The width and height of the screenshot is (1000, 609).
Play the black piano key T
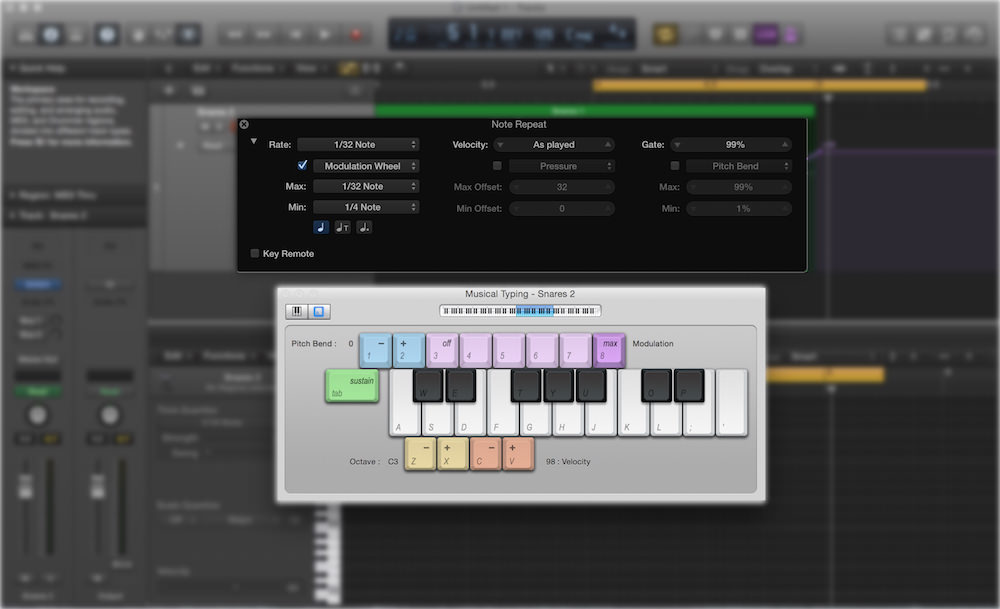[x=526, y=385]
